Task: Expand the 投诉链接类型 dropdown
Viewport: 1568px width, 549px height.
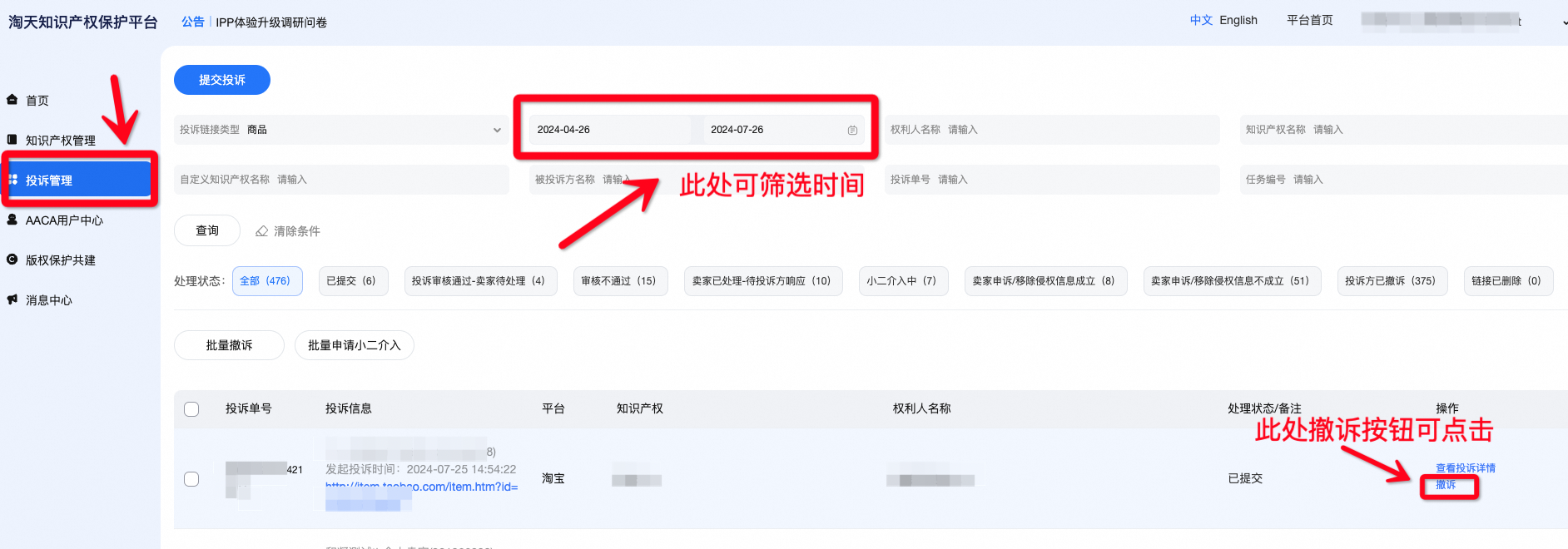Action: 341,130
